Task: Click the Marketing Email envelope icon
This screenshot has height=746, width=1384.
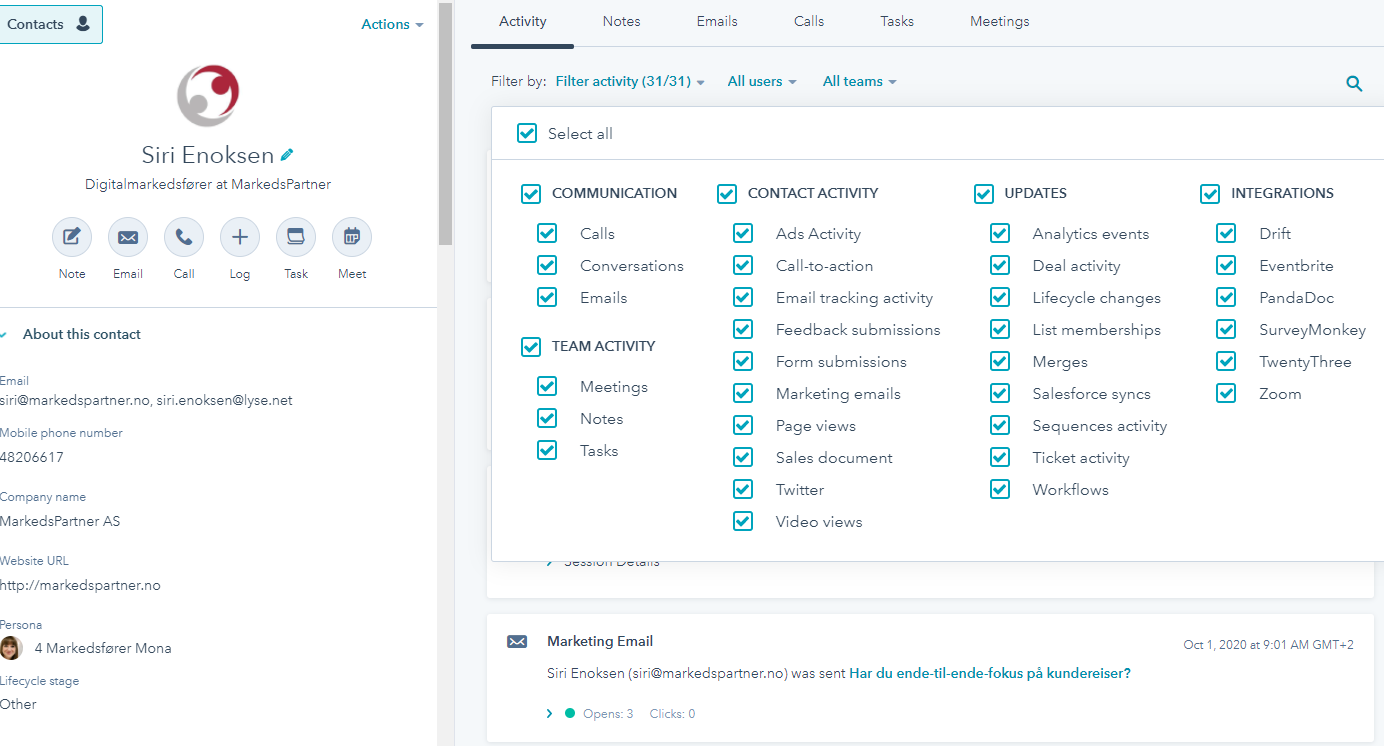Action: coord(517,642)
